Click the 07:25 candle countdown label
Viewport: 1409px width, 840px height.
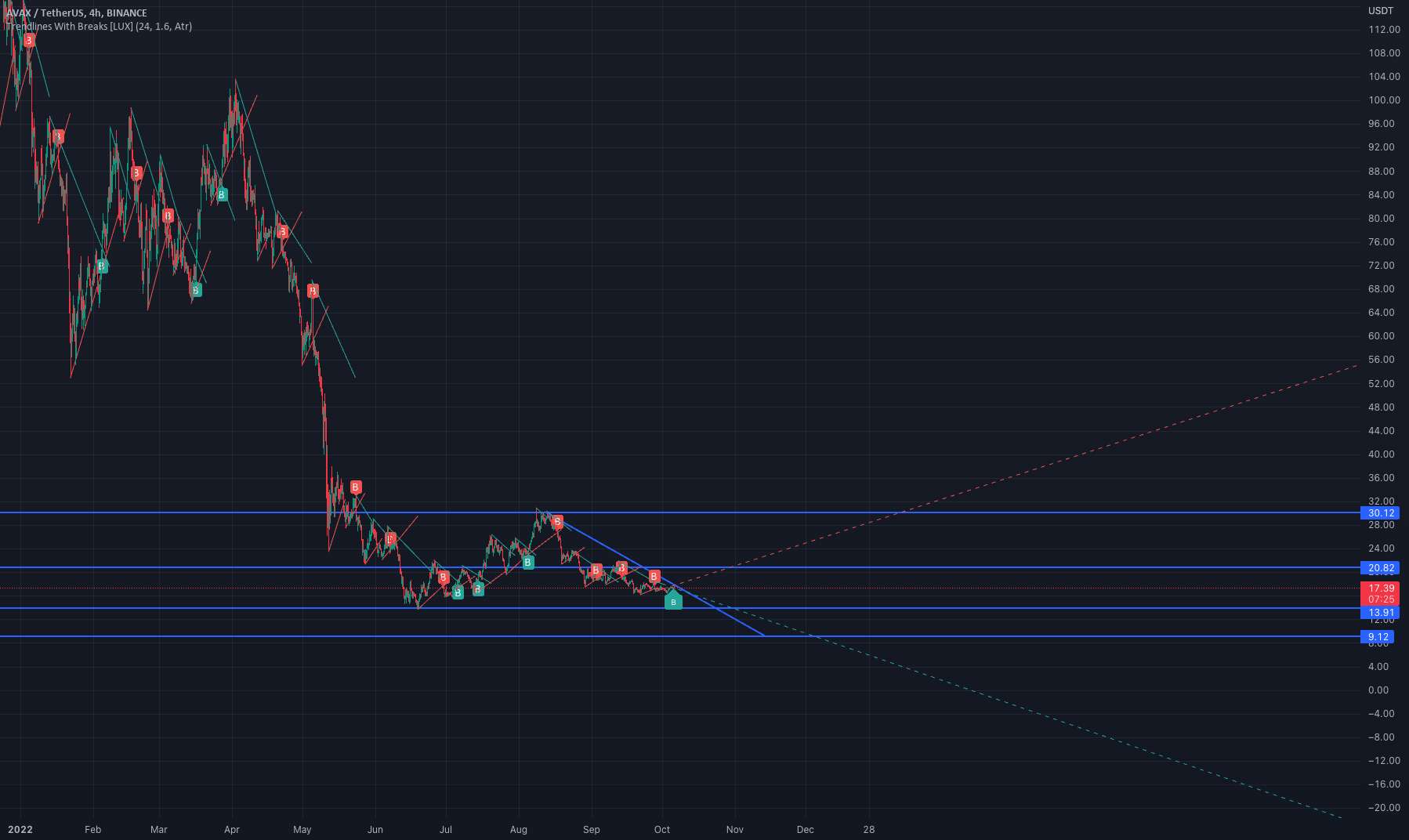coord(1380,599)
